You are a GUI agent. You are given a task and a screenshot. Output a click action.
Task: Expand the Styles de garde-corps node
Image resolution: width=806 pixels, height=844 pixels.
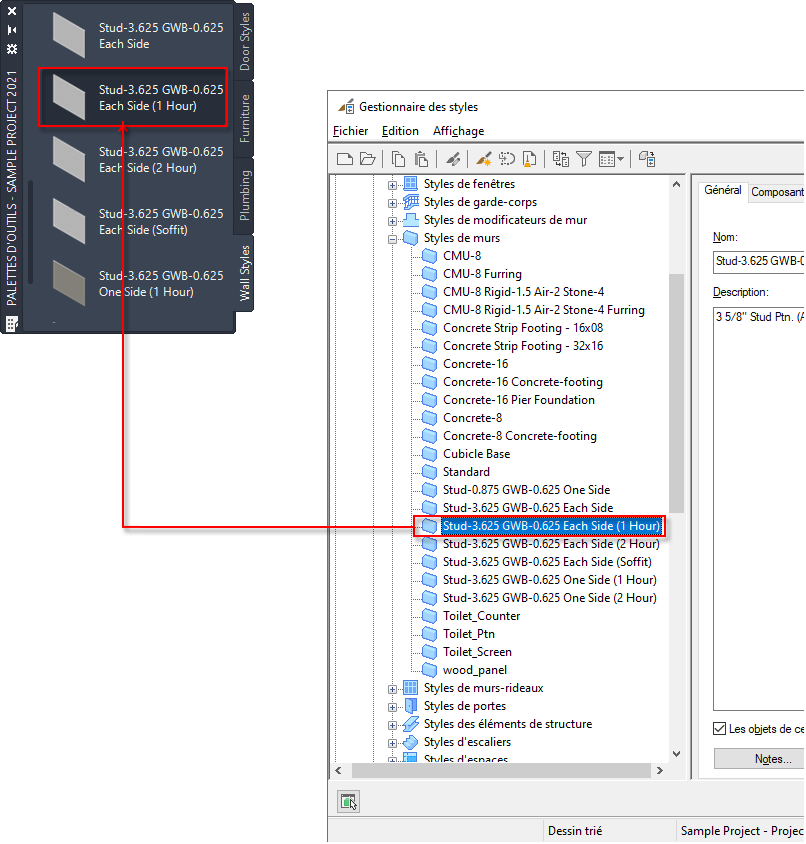pyautogui.click(x=393, y=203)
